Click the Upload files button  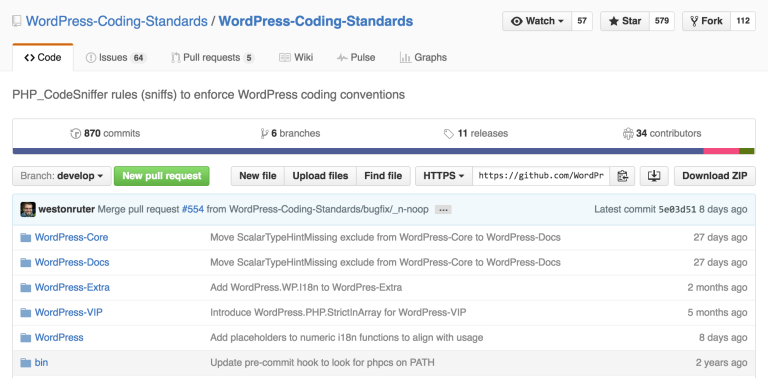pos(320,176)
